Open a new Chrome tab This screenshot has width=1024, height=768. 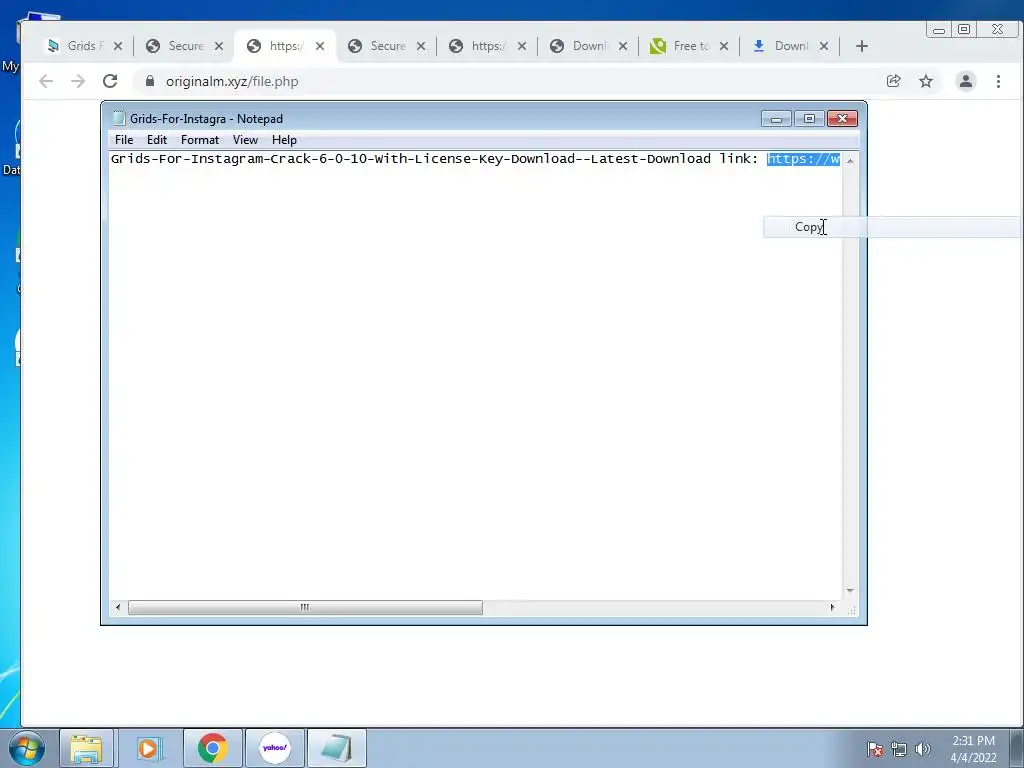861,46
